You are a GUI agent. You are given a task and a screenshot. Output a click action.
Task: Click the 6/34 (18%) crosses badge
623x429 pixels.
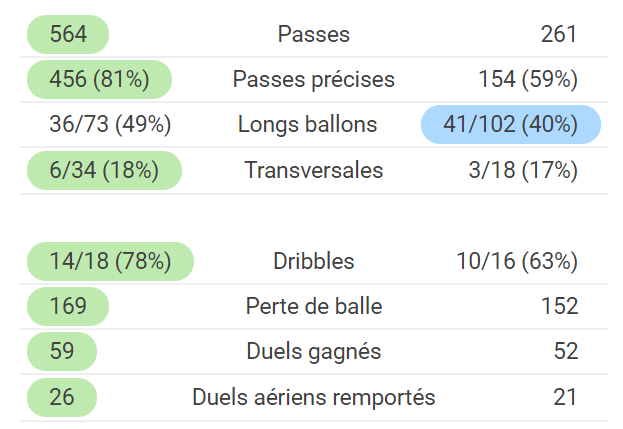pyautogui.click(x=104, y=170)
